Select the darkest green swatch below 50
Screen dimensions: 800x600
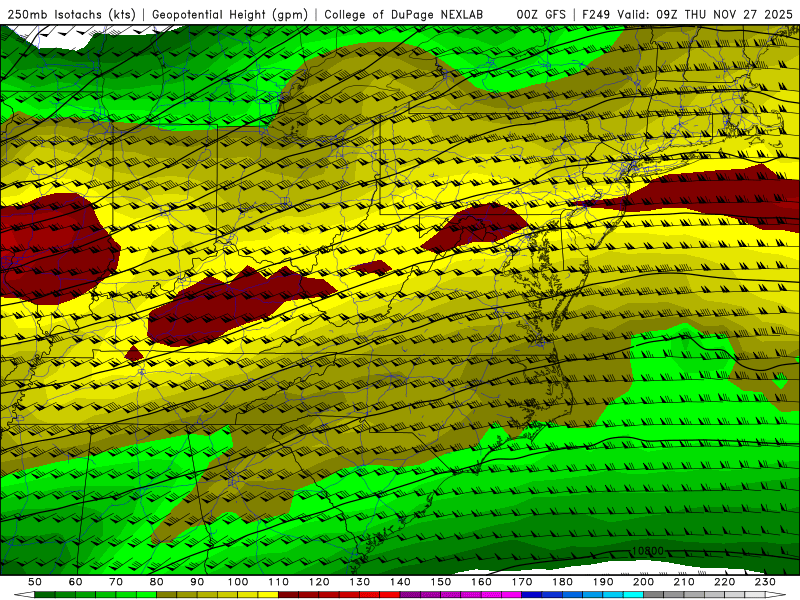(x=45, y=595)
